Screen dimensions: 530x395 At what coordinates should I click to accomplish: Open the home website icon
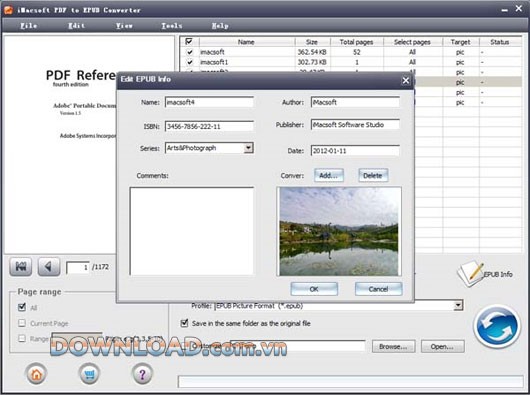(x=36, y=374)
